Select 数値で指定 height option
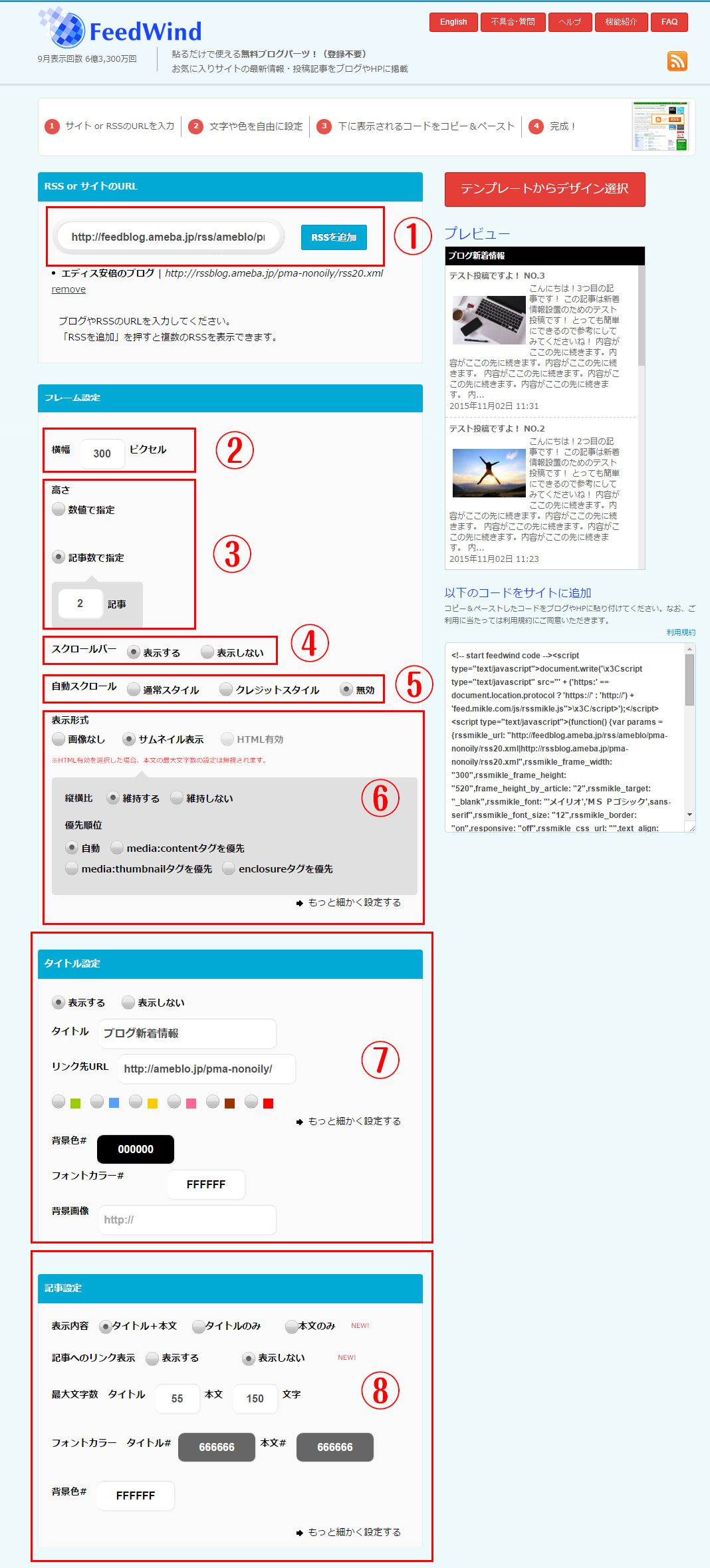This screenshot has height=1568, width=710. (x=59, y=509)
